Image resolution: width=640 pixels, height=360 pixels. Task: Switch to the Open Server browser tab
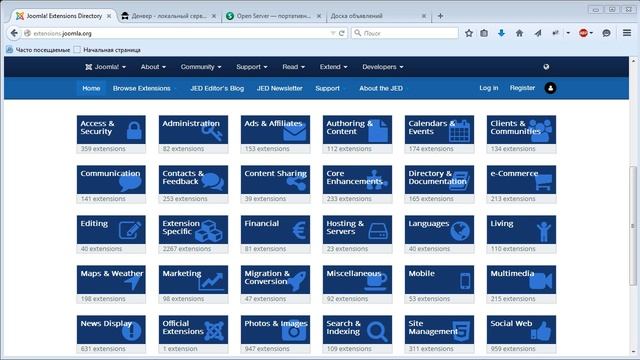[273, 16]
